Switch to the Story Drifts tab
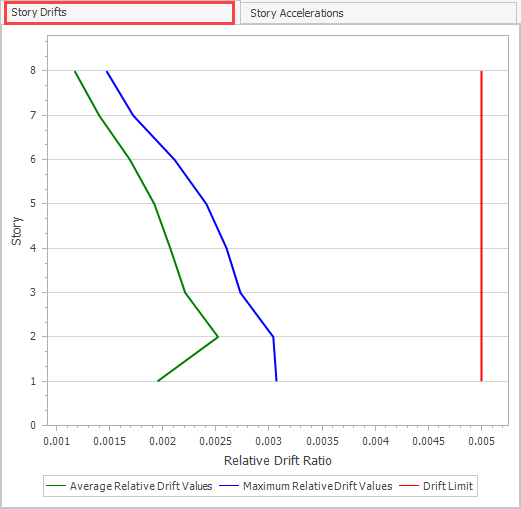Image resolution: width=521 pixels, height=509 pixels. point(119,13)
